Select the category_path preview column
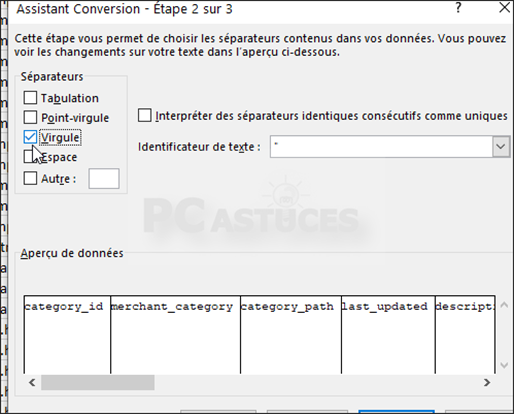The width and height of the screenshot is (514, 414). (x=291, y=334)
